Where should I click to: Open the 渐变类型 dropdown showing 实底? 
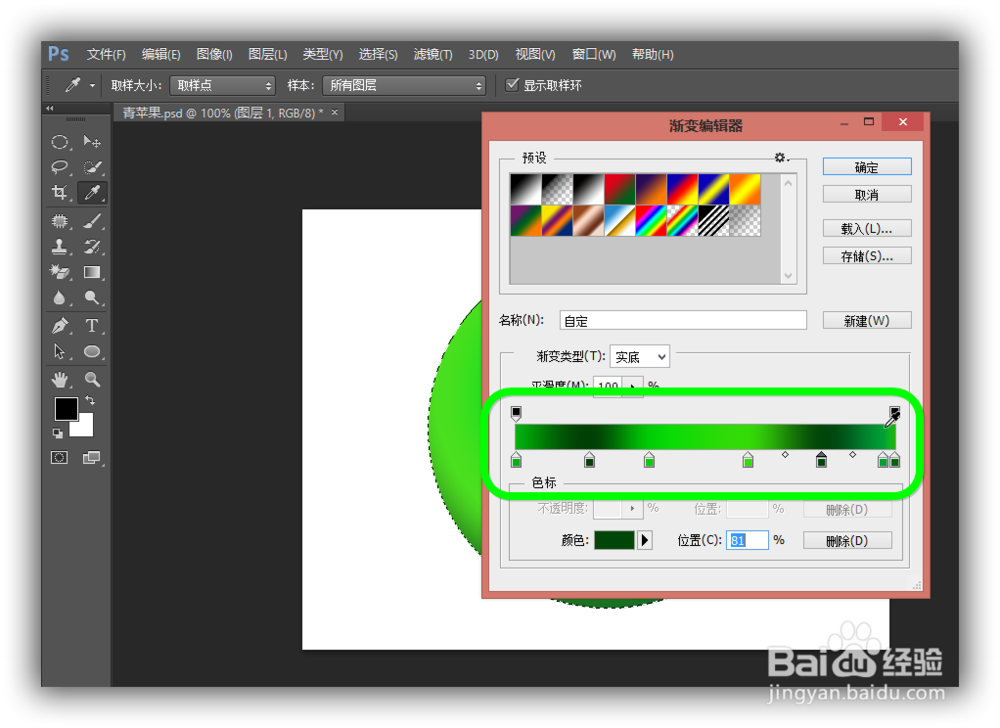(640, 357)
